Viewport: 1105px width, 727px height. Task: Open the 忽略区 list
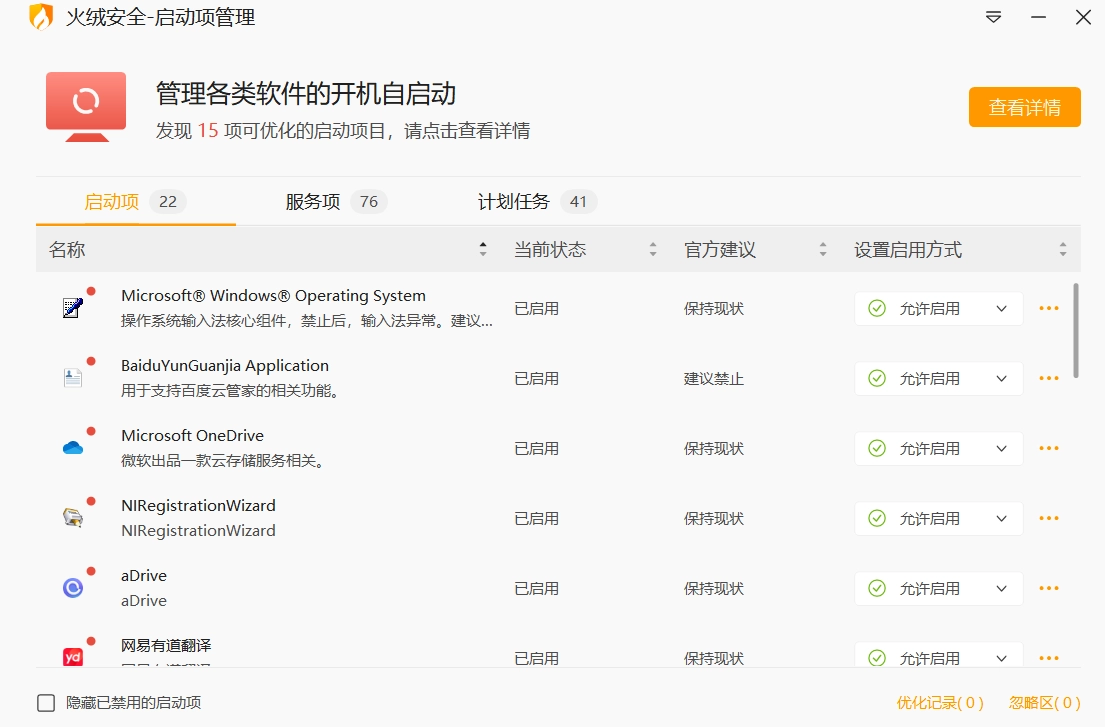click(x=1043, y=703)
